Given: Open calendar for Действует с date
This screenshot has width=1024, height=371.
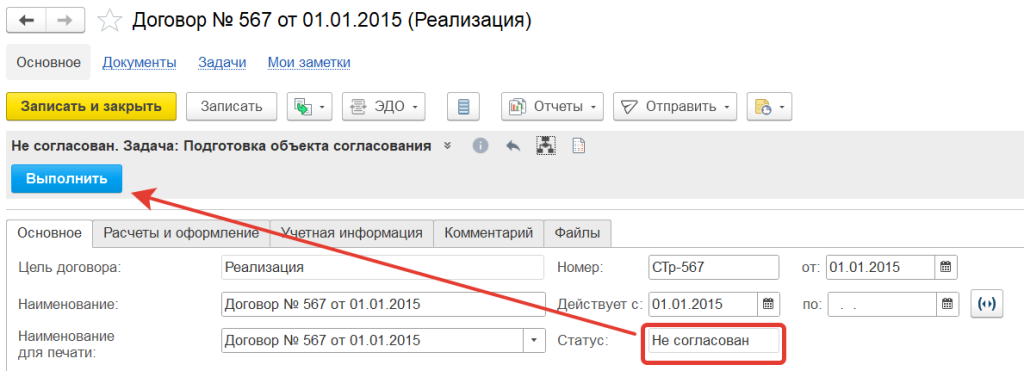Looking at the screenshot, I should [x=768, y=304].
